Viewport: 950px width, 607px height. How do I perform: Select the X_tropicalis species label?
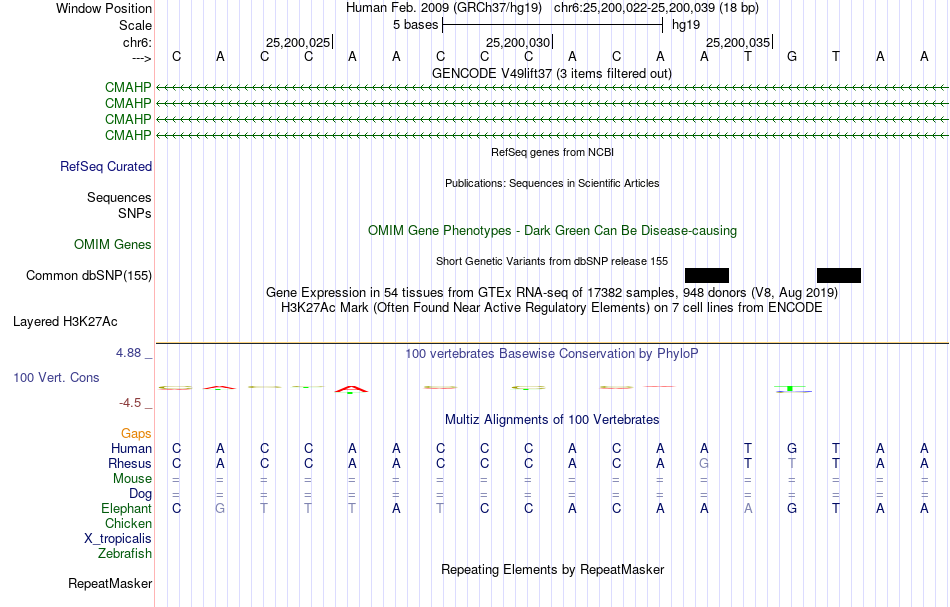tap(118, 539)
